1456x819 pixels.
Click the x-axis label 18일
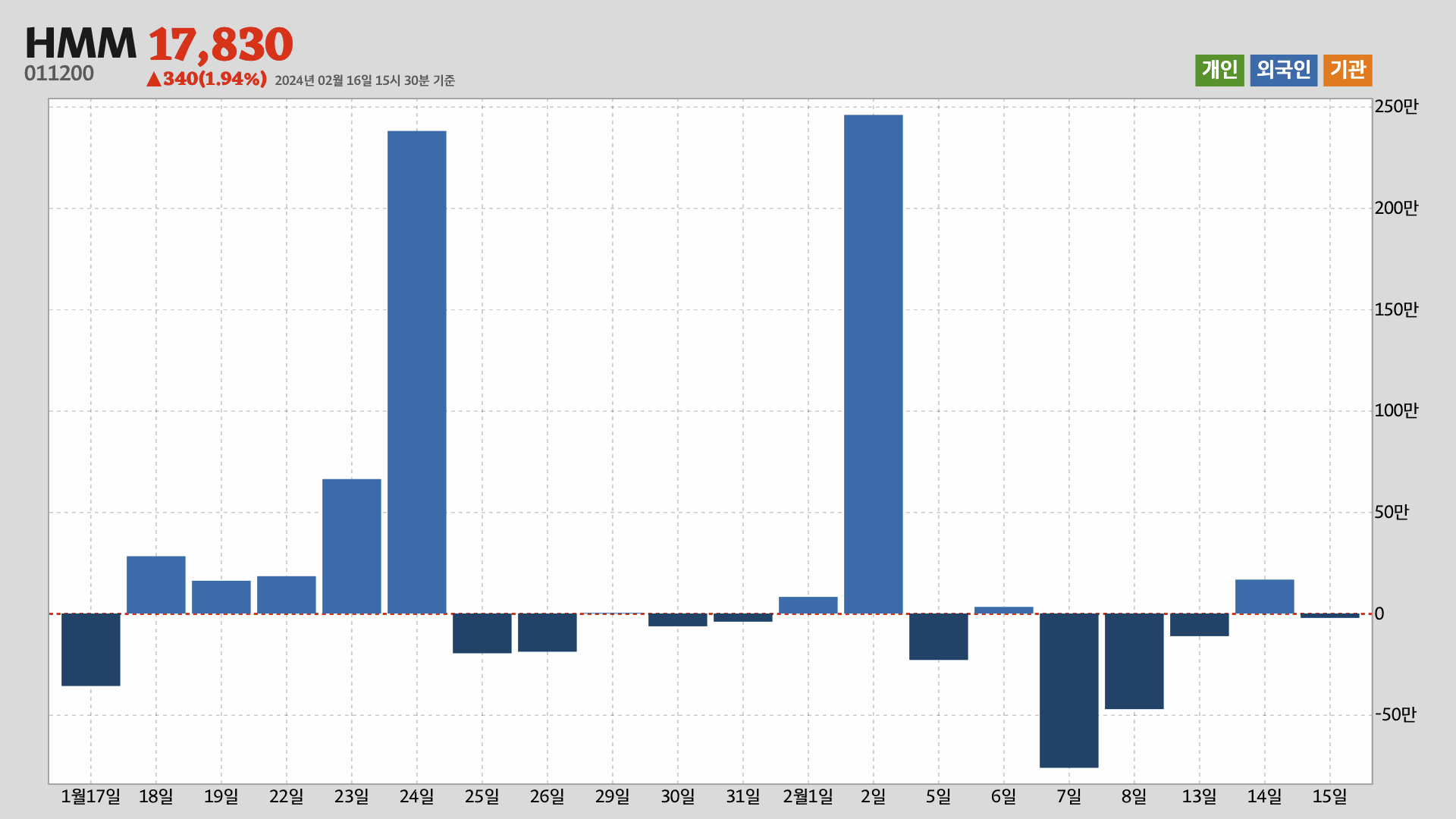(156, 797)
